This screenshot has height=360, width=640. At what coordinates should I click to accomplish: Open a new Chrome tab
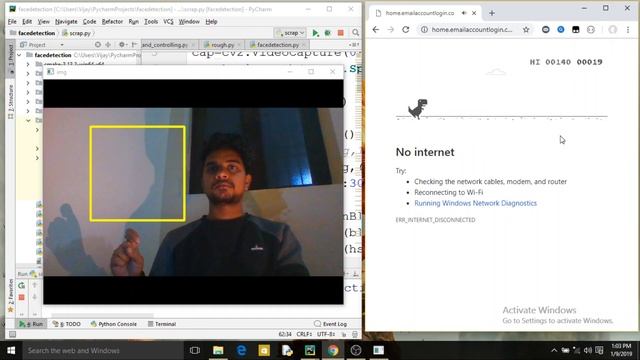click(492, 13)
